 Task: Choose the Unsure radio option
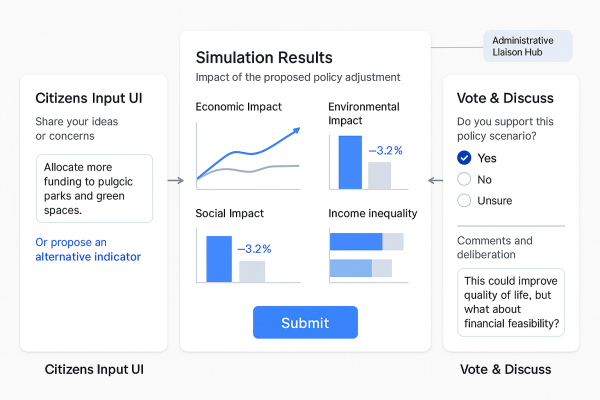pos(464,200)
